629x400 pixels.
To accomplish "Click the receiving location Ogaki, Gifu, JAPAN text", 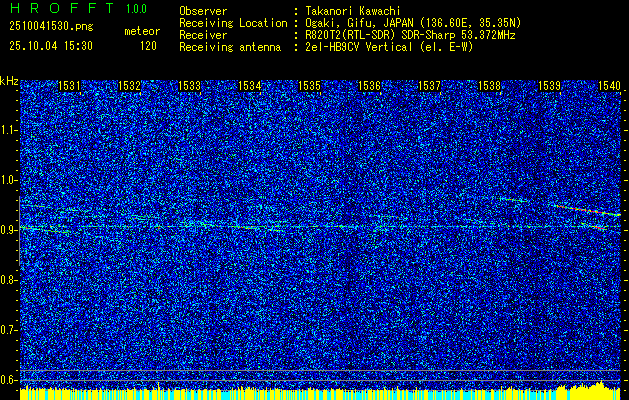I will coord(413,23).
